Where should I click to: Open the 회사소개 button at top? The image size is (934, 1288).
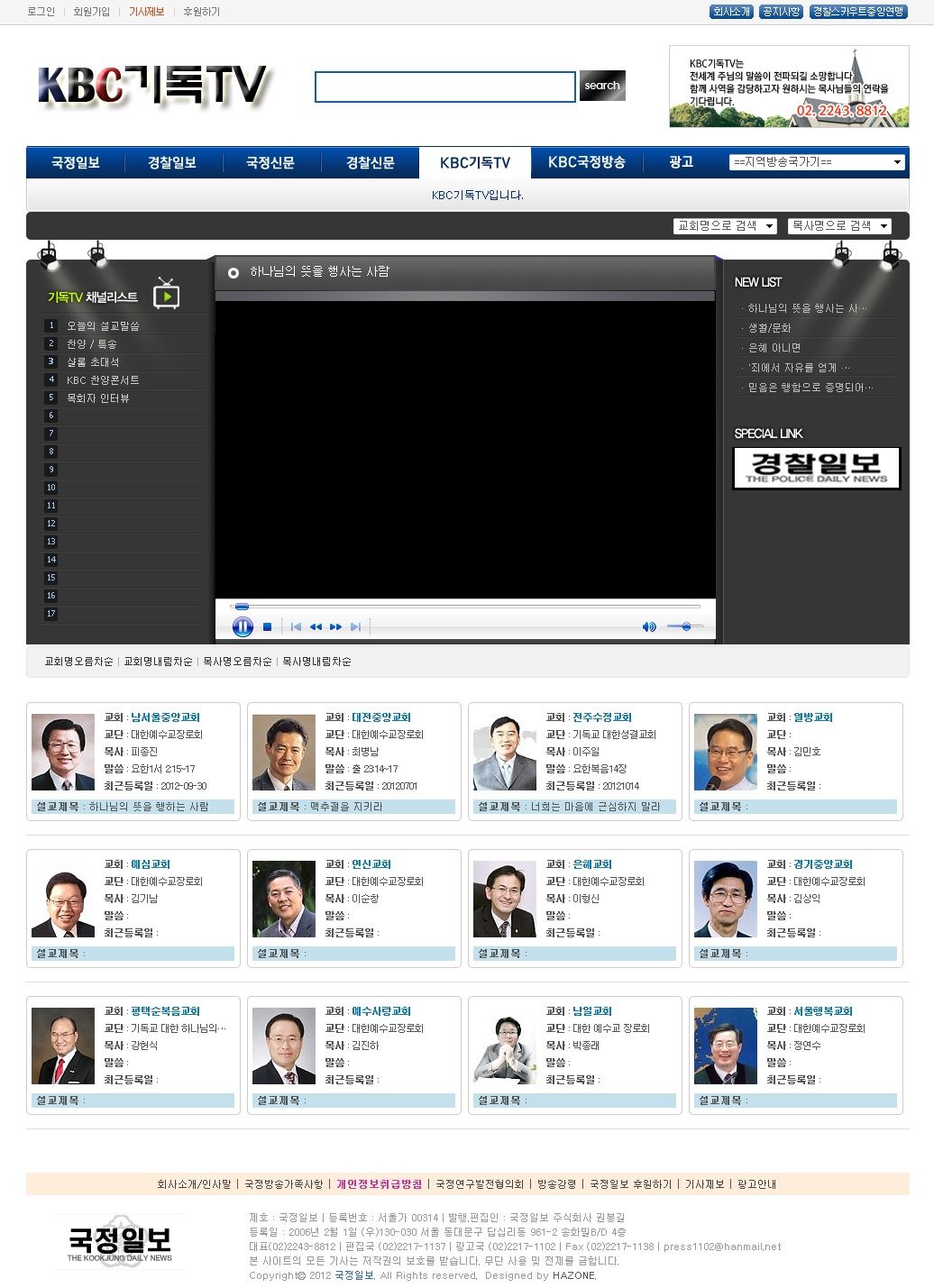click(x=731, y=12)
